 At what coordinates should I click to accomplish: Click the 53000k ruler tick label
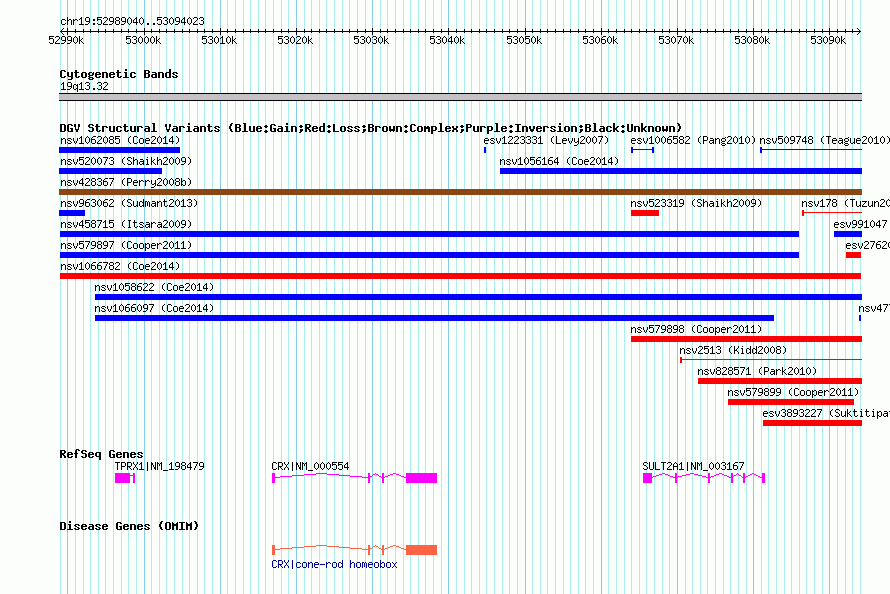142,40
